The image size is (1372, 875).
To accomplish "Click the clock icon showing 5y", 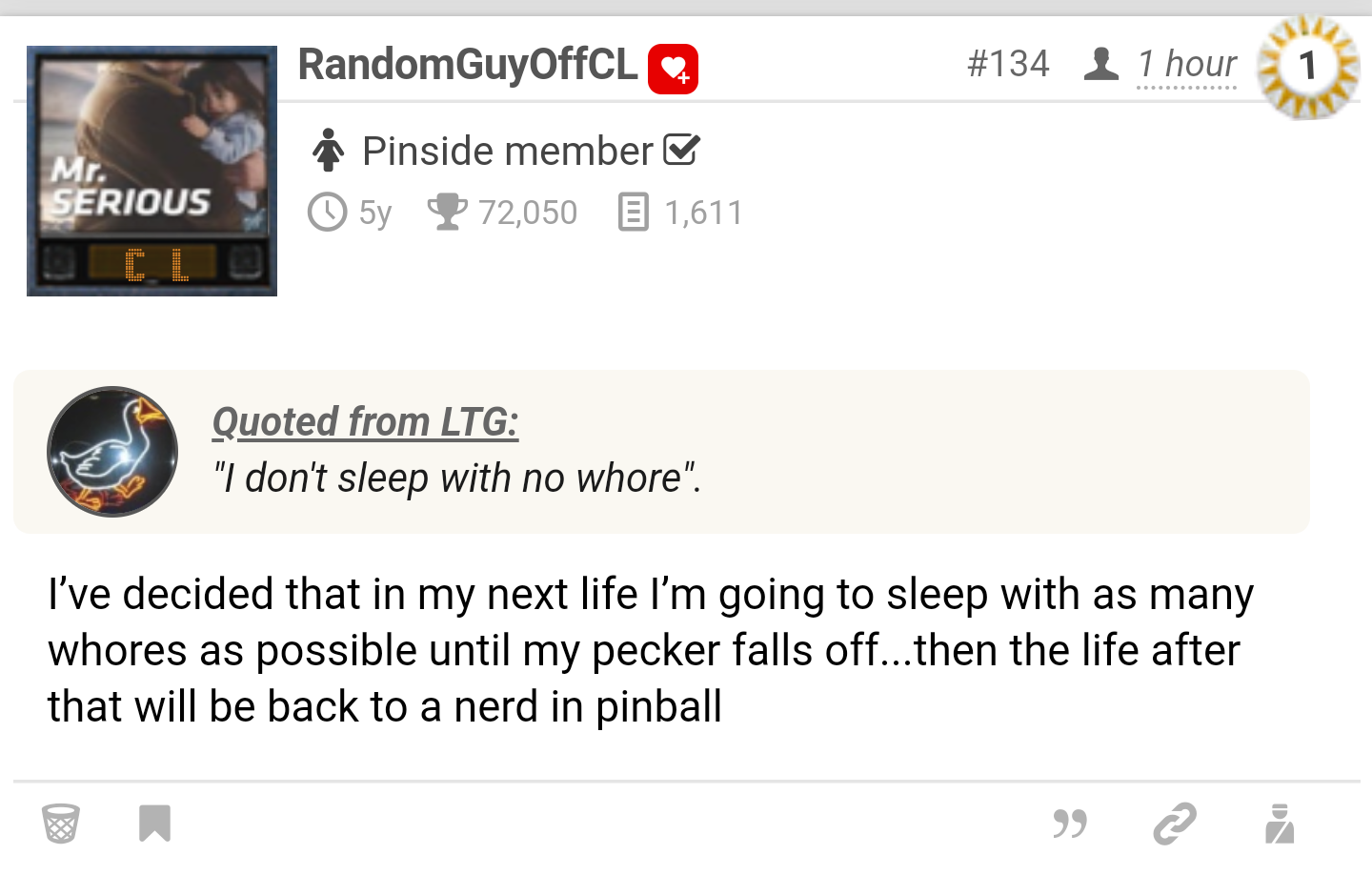I will pyautogui.click(x=327, y=212).
